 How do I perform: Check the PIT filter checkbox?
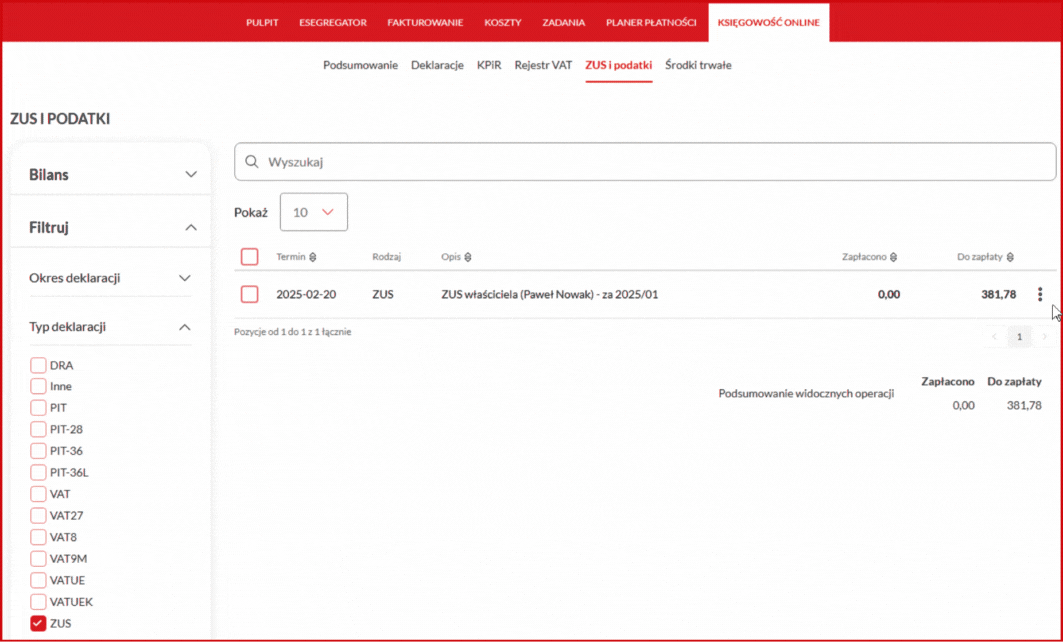click(38, 408)
